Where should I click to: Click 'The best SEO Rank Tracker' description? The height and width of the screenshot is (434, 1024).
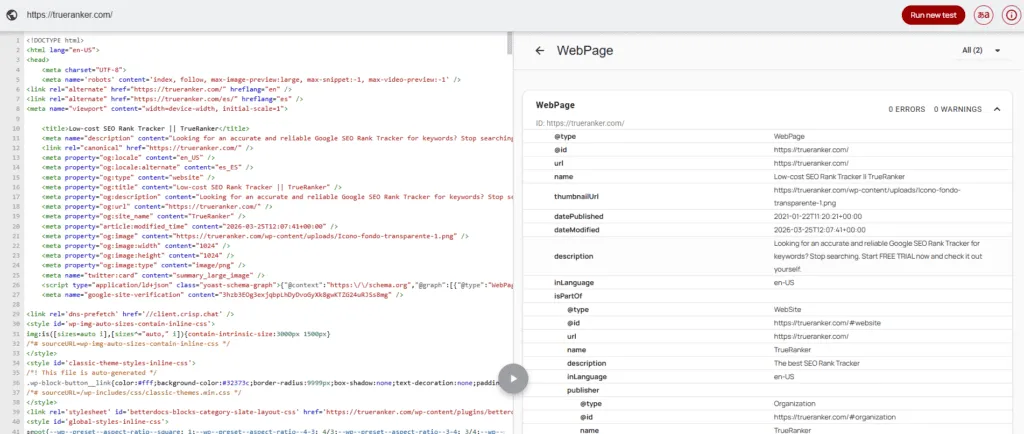817,363
